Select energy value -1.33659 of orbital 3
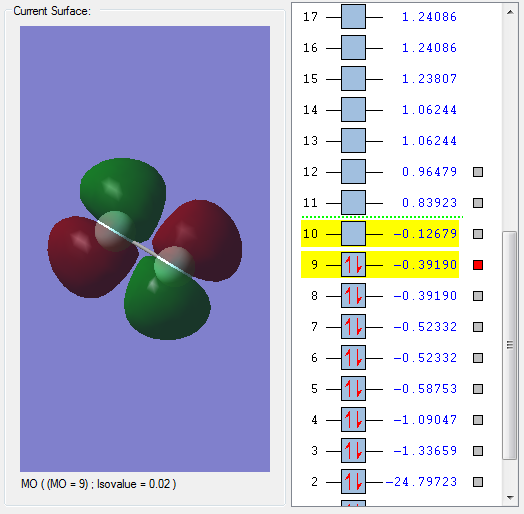This screenshot has width=524, height=514. [425, 451]
